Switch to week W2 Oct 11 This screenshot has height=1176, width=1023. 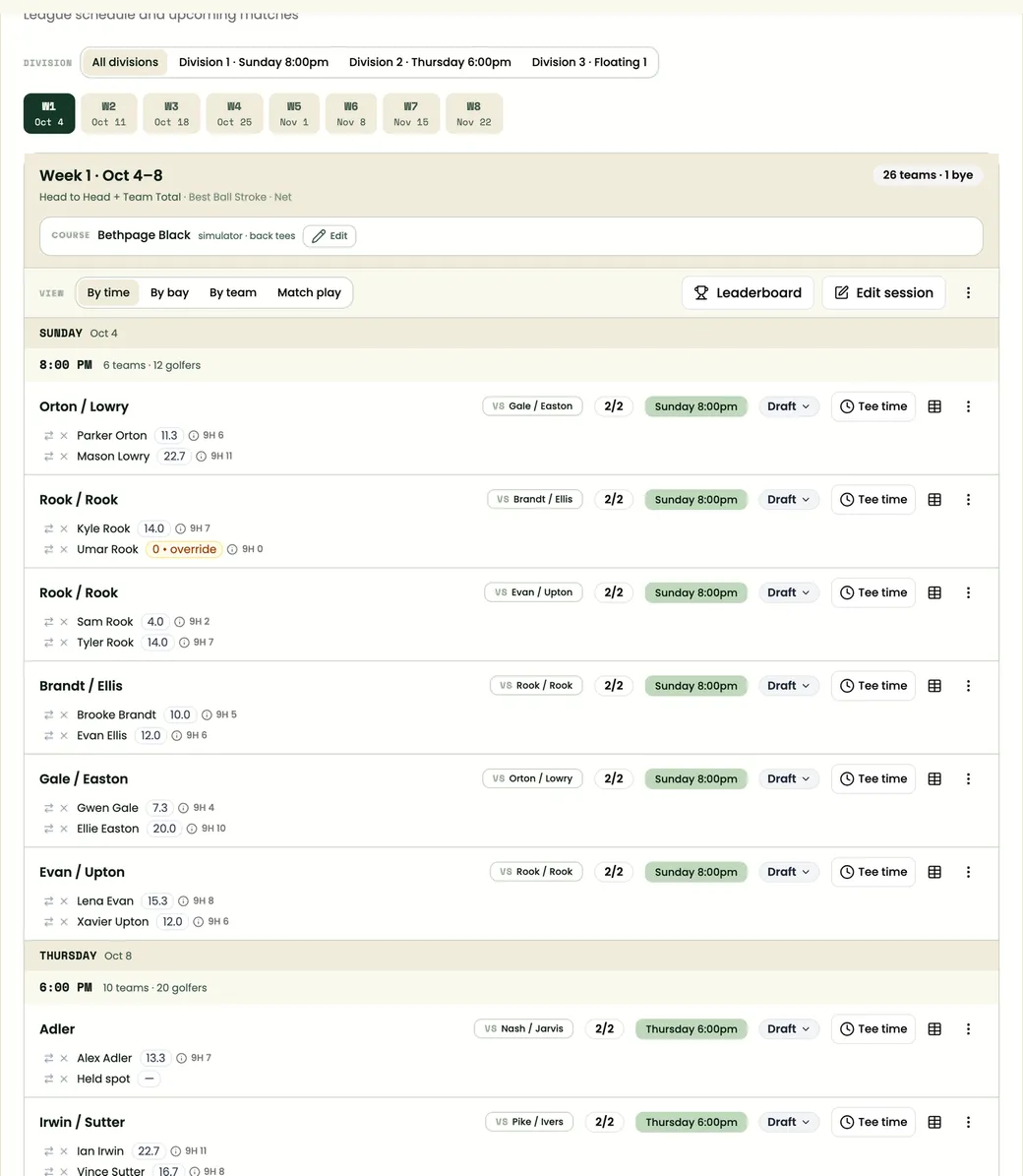108,114
